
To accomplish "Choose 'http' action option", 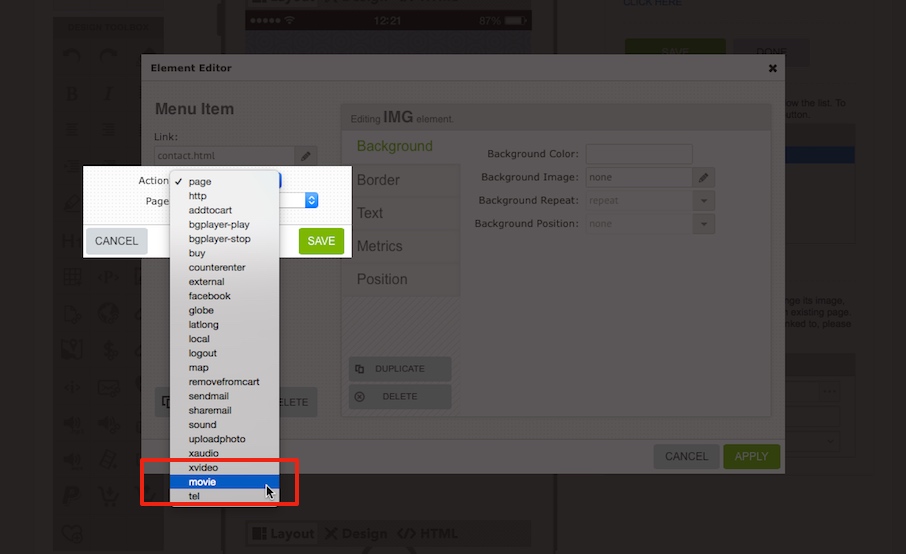I will [x=224, y=196].
